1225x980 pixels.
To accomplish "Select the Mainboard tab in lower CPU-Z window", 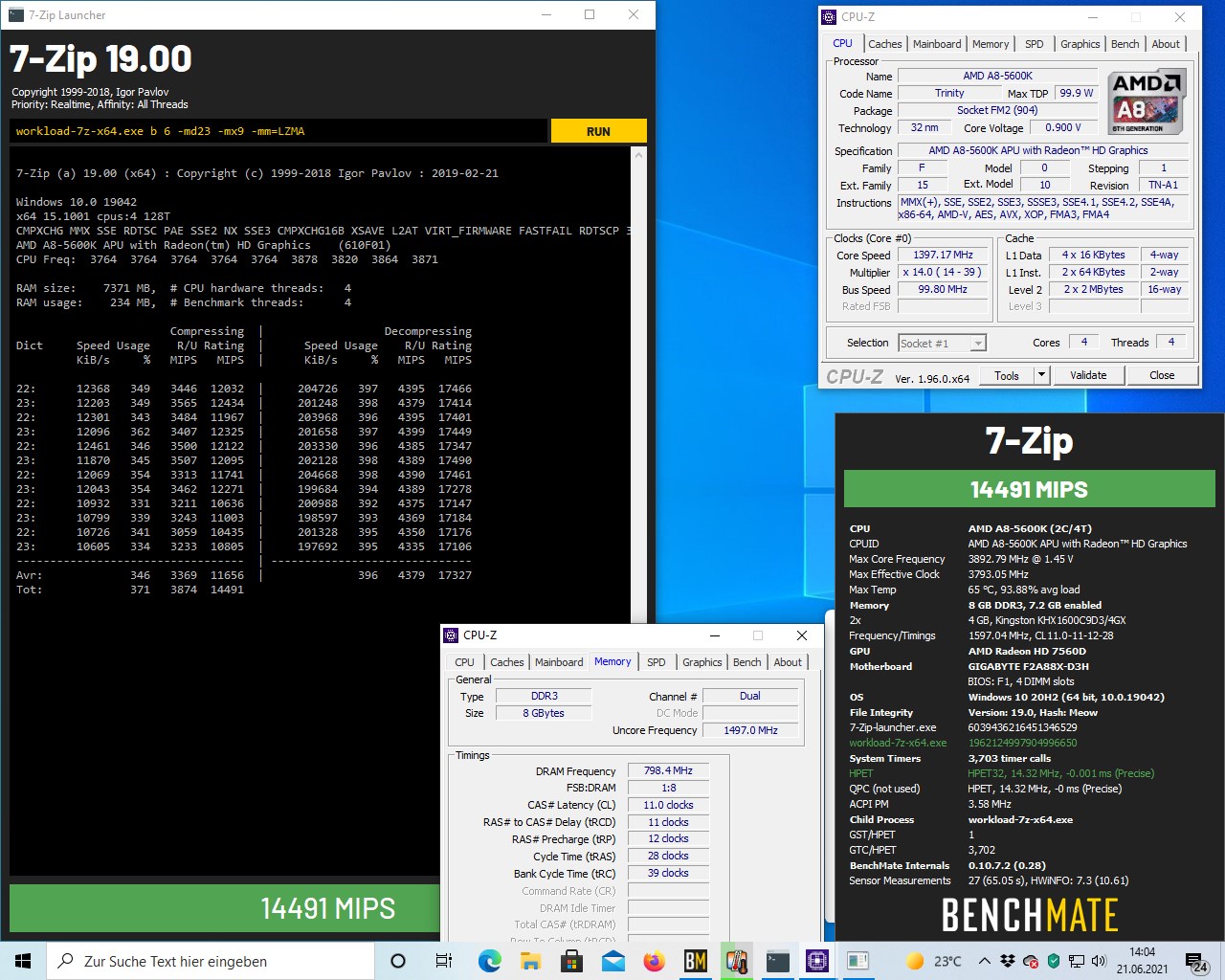I will (559, 662).
